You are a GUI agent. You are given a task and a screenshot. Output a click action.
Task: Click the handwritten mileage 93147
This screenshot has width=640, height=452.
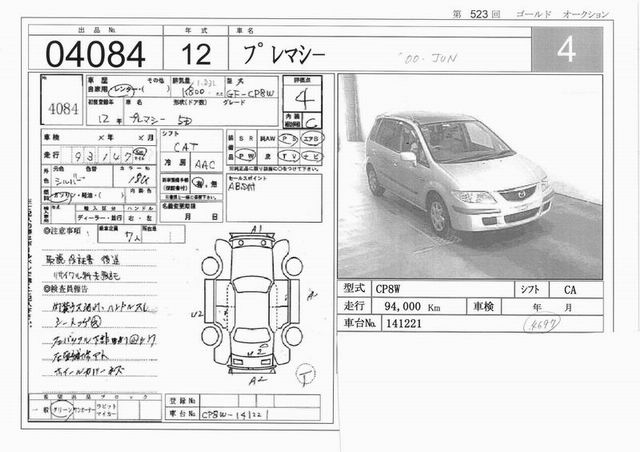point(103,156)
